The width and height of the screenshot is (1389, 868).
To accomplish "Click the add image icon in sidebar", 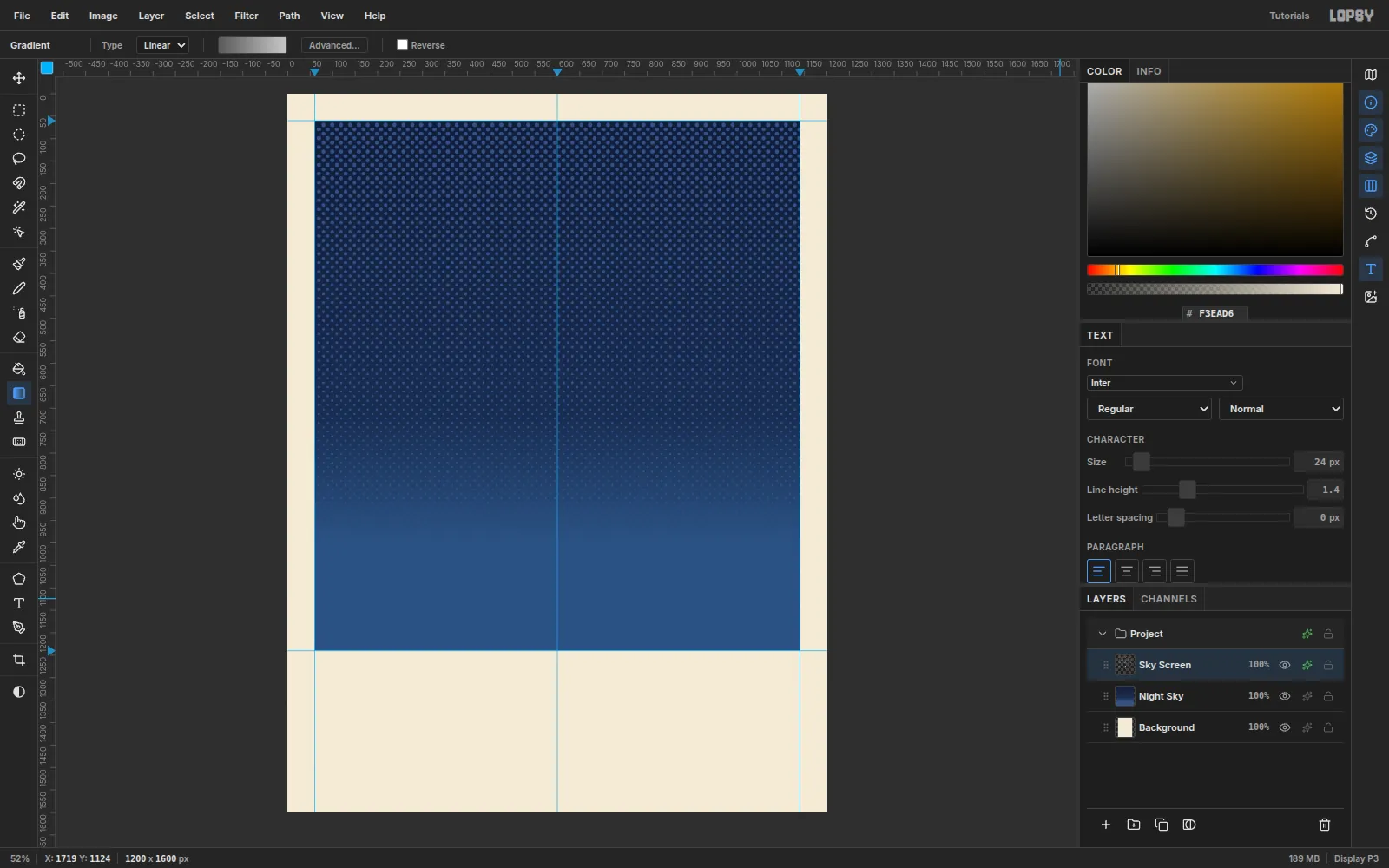I will 1371,297.
